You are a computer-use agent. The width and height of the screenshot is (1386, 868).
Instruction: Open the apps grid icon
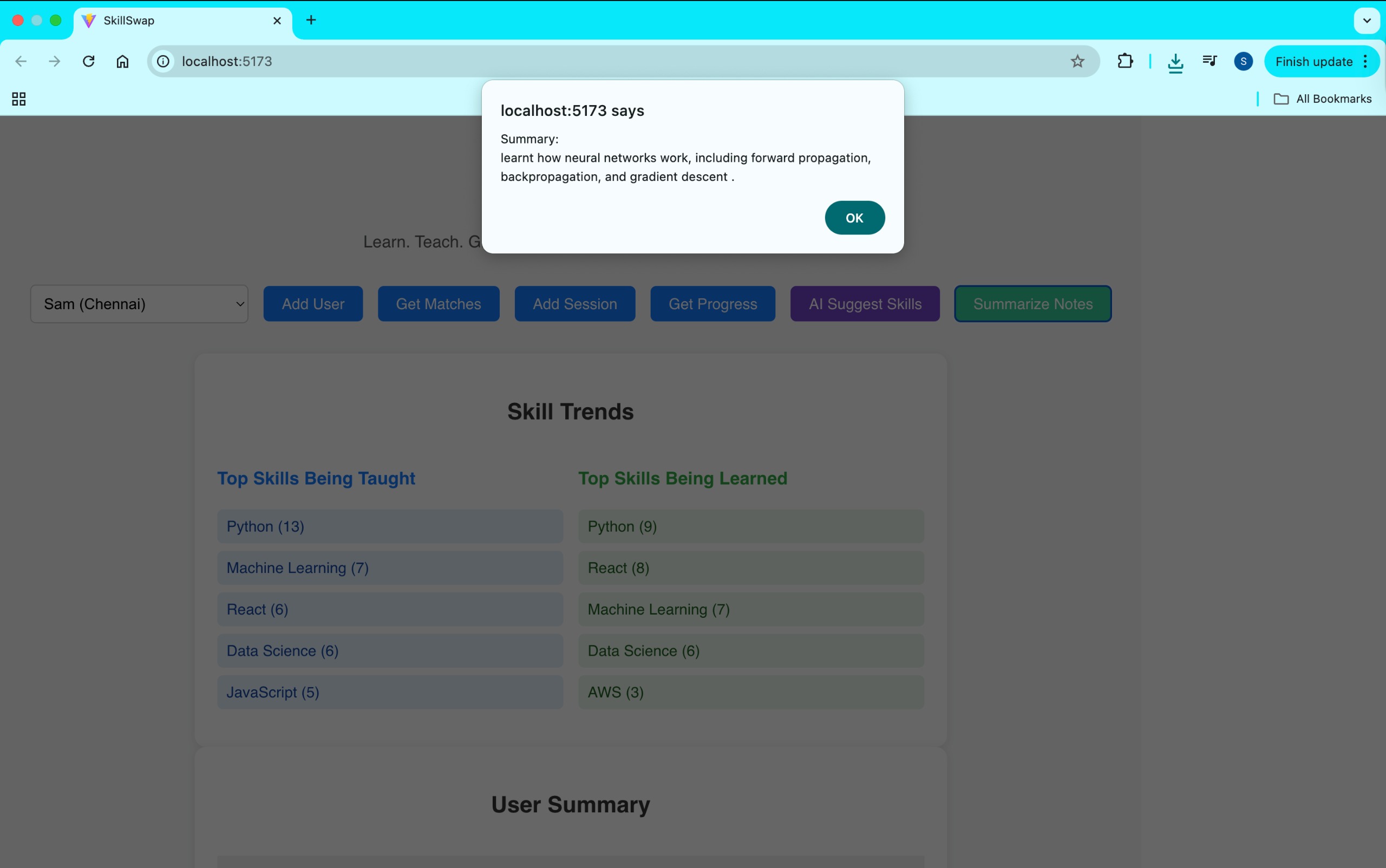[19, 99]
